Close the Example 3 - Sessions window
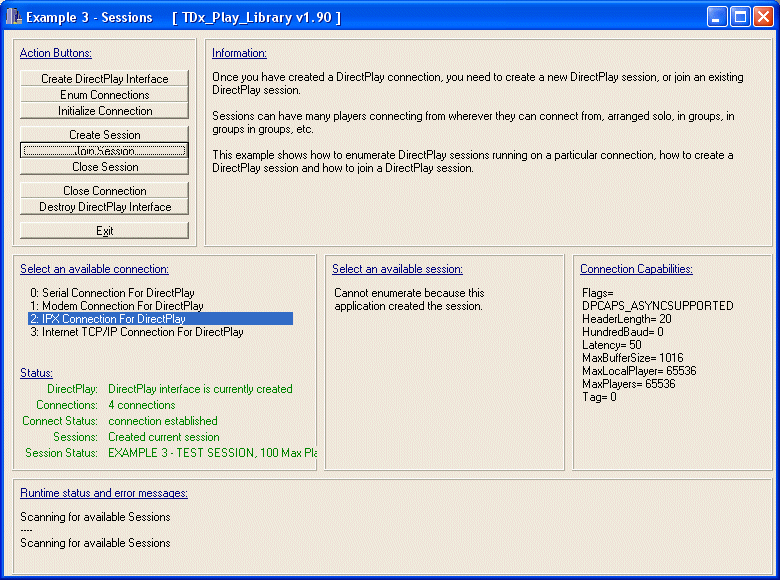Viewport: 780px width, 580px height. (763, 17)
